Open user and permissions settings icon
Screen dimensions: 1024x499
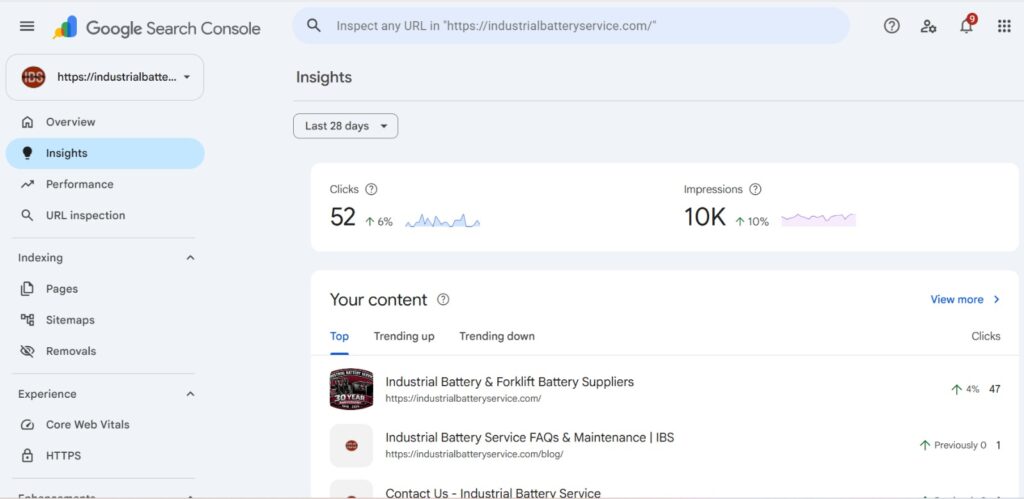(929, 26)
